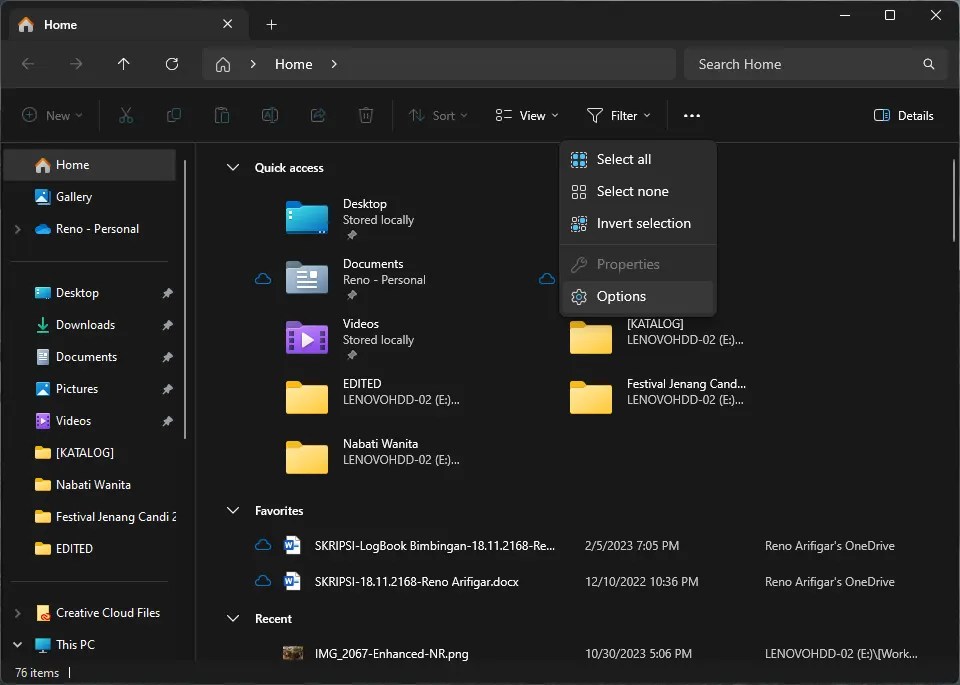The image size is (960, 685).
Task: Toggle the Details pane button
Action: coord(902,115)
